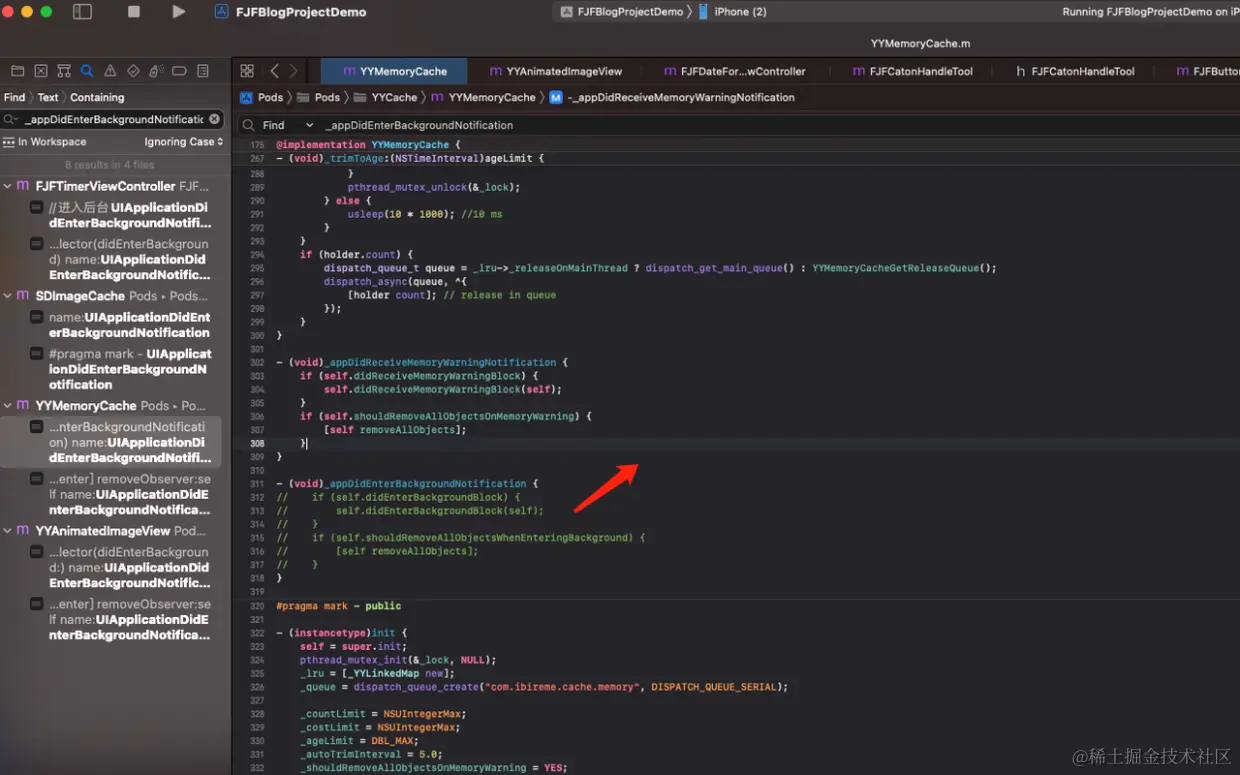Select YYAnimatedImageView removeObserver result
The height and width of the screenshot is (775, 1240).
(120, 619)
